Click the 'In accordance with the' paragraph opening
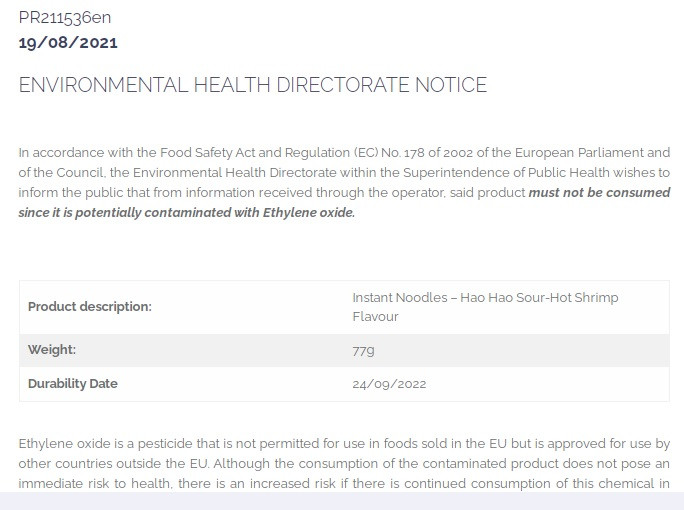Screen dimensions: 684x510 coord(75,153)
